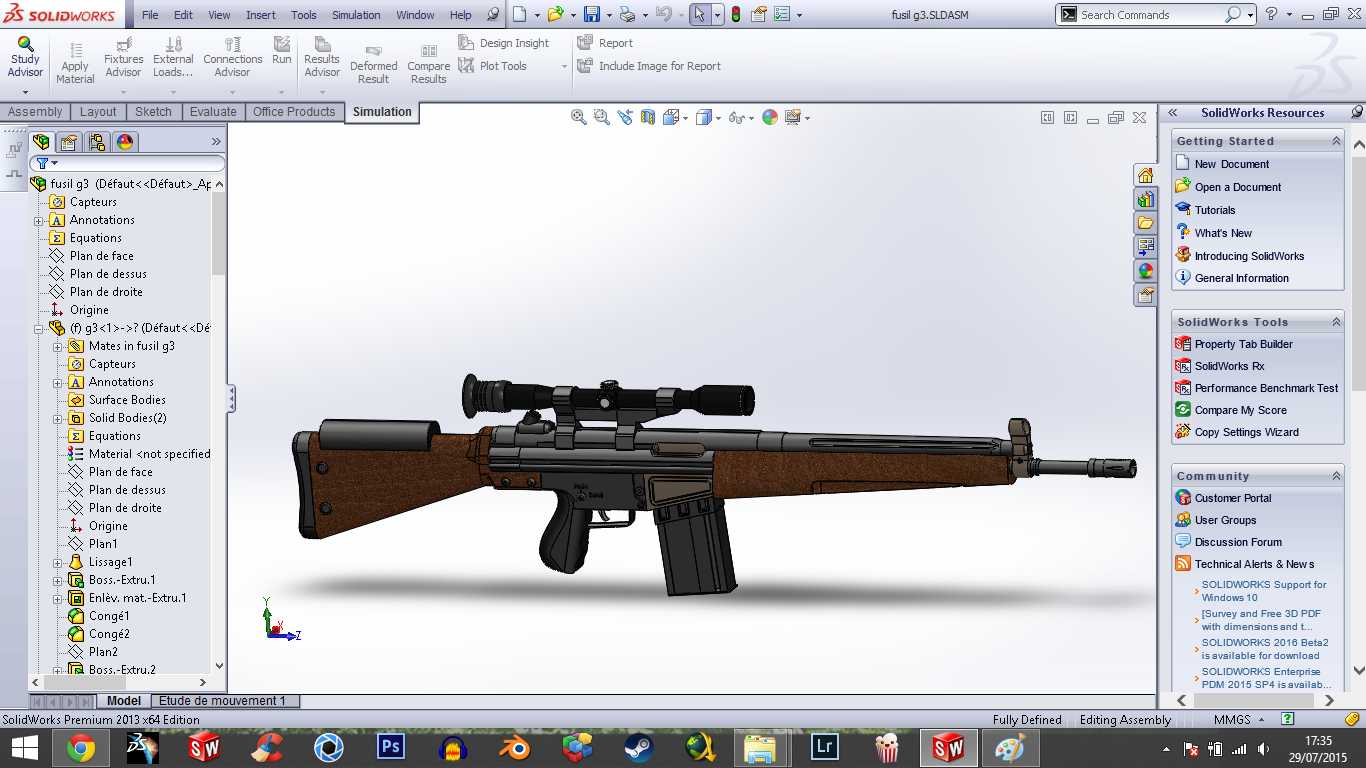Open the Results Advisor
The image size is (1366, 768).
tap(322, 58)
